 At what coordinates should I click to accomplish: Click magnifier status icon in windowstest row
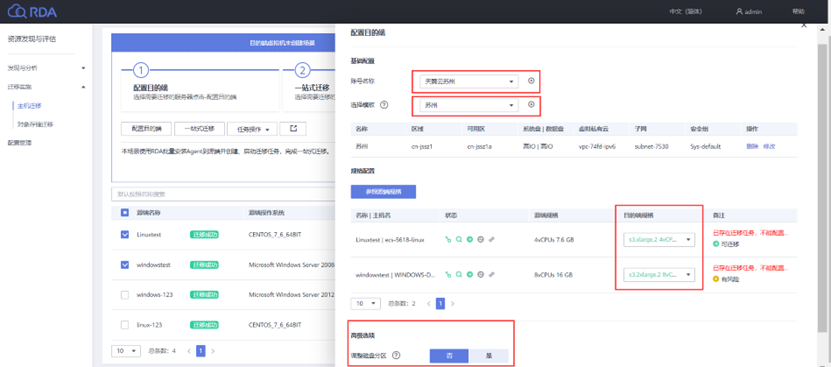tap(459, 275)
